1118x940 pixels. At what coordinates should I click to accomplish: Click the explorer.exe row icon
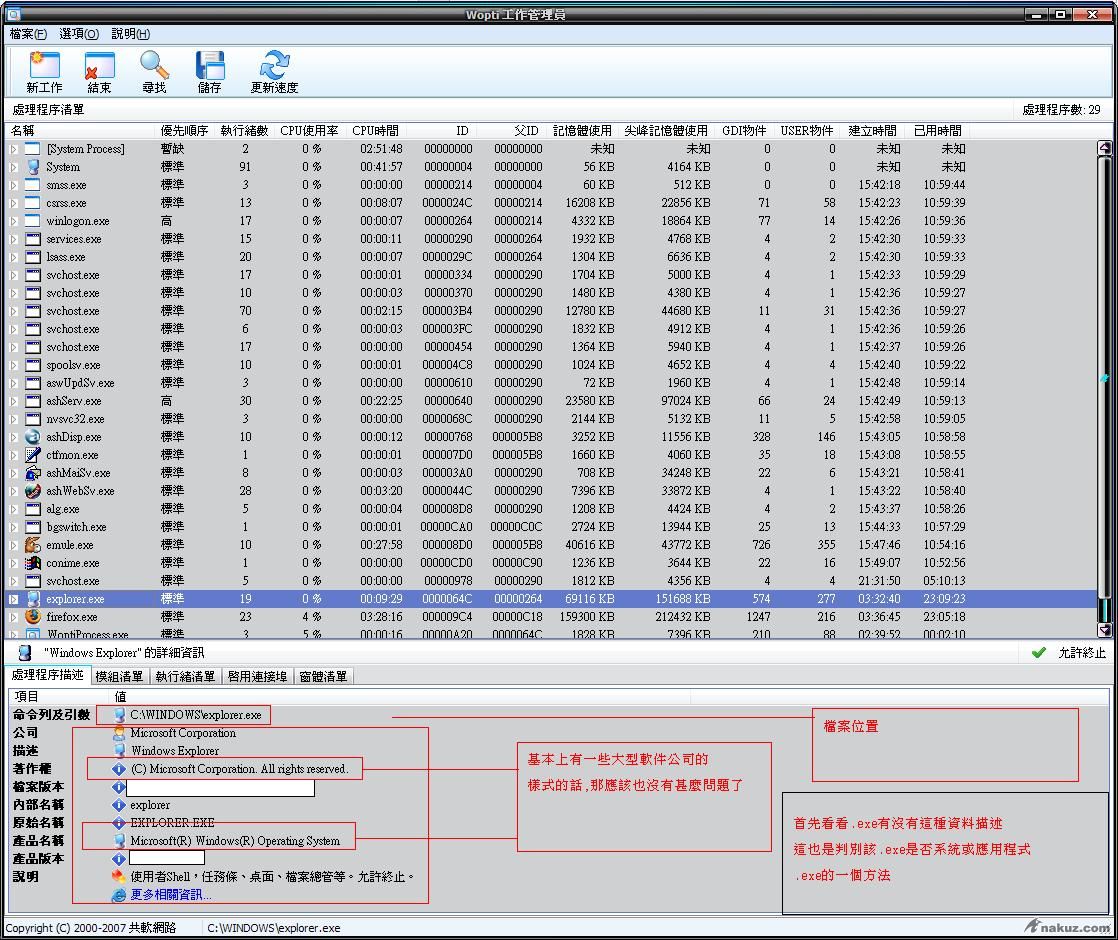tap(33, 599)
